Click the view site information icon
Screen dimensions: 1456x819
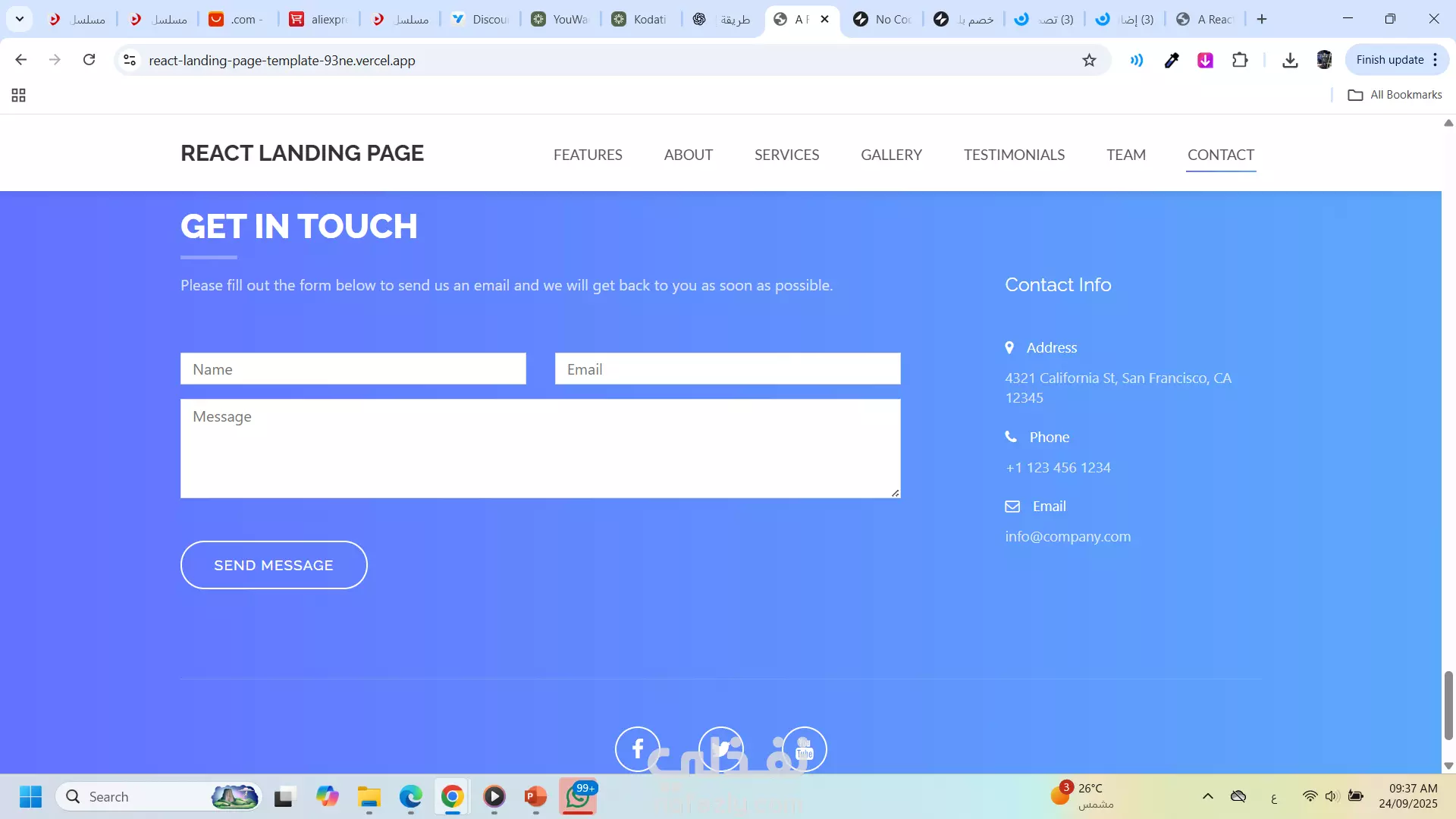tap(130, 60)
